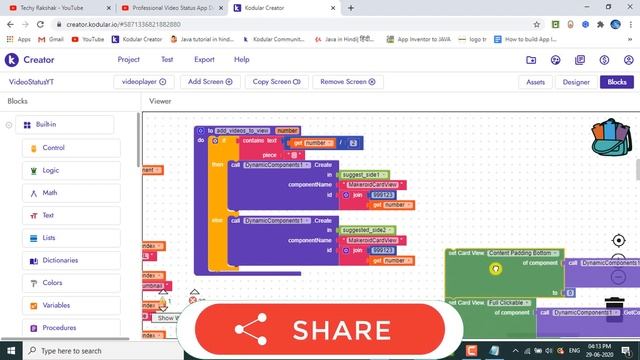Click the Copy Screen button
The image size is (640, 360).
coord(276,82)
